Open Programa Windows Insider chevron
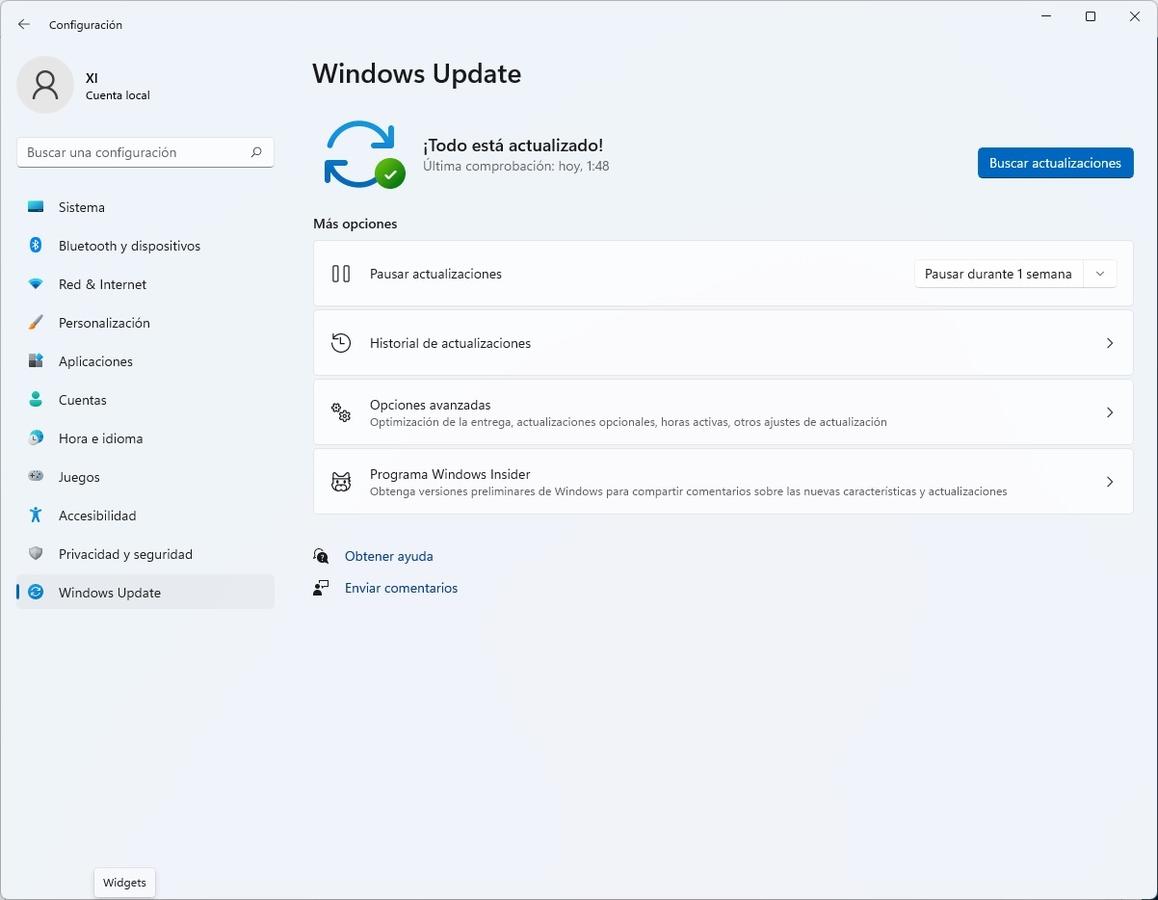Image resolution: width=1158 pixels, height=900 pixels. pos(1109,482)
